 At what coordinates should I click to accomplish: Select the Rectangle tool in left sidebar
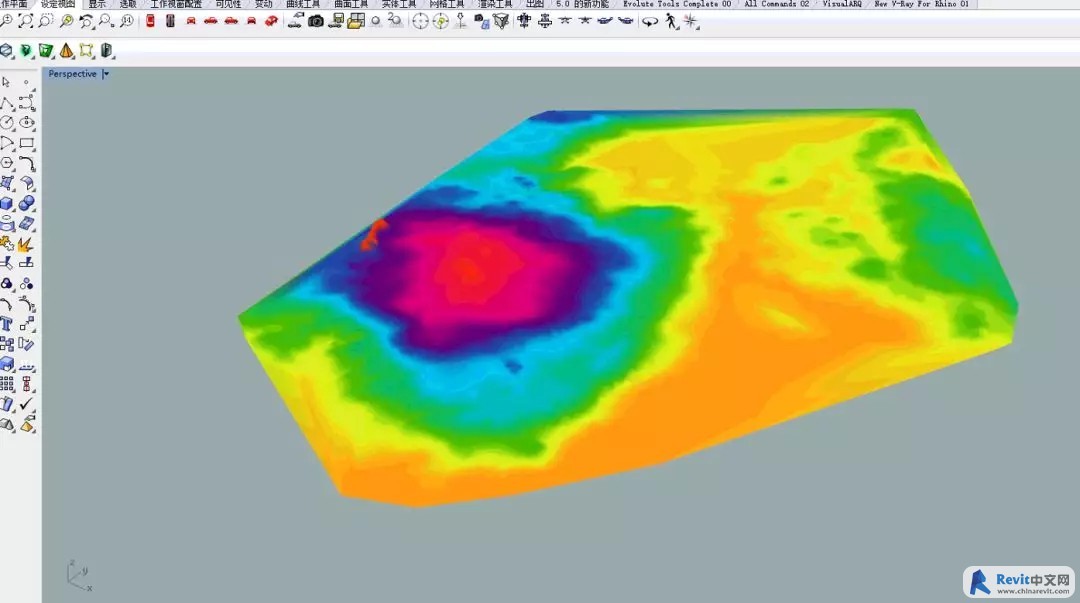click(27, 144)
